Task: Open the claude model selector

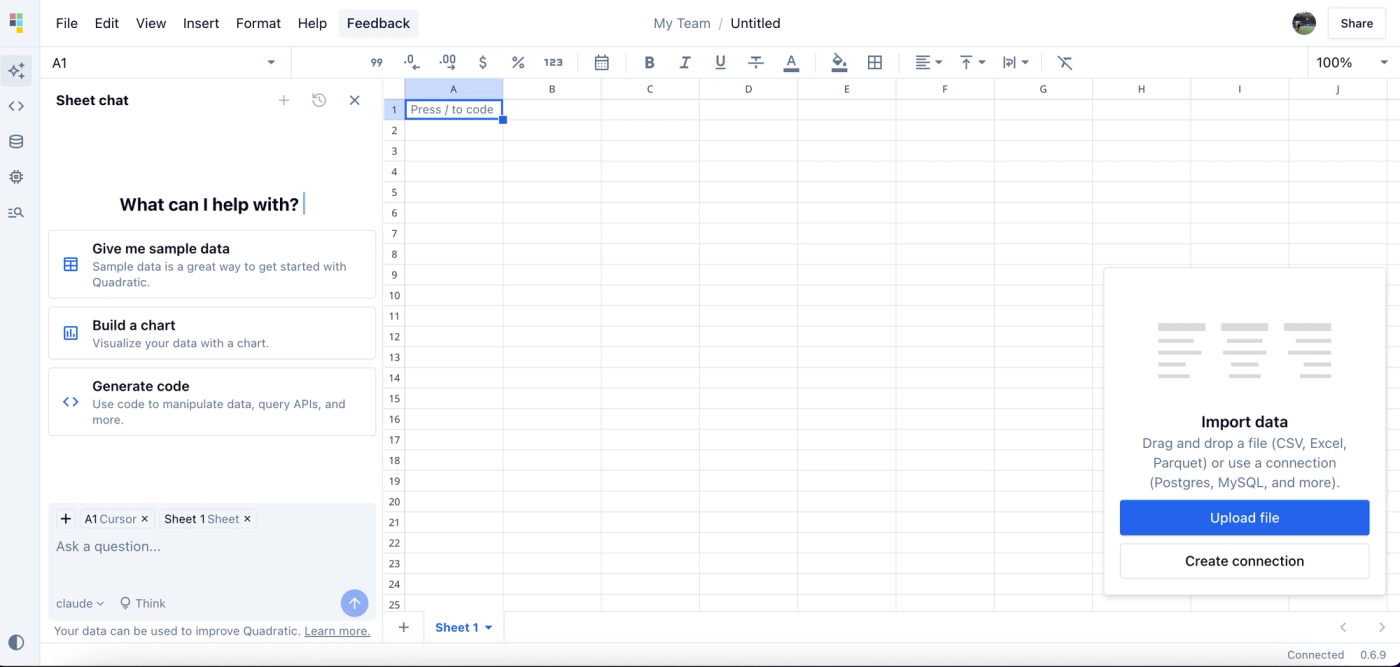Action: click(78, 603)
